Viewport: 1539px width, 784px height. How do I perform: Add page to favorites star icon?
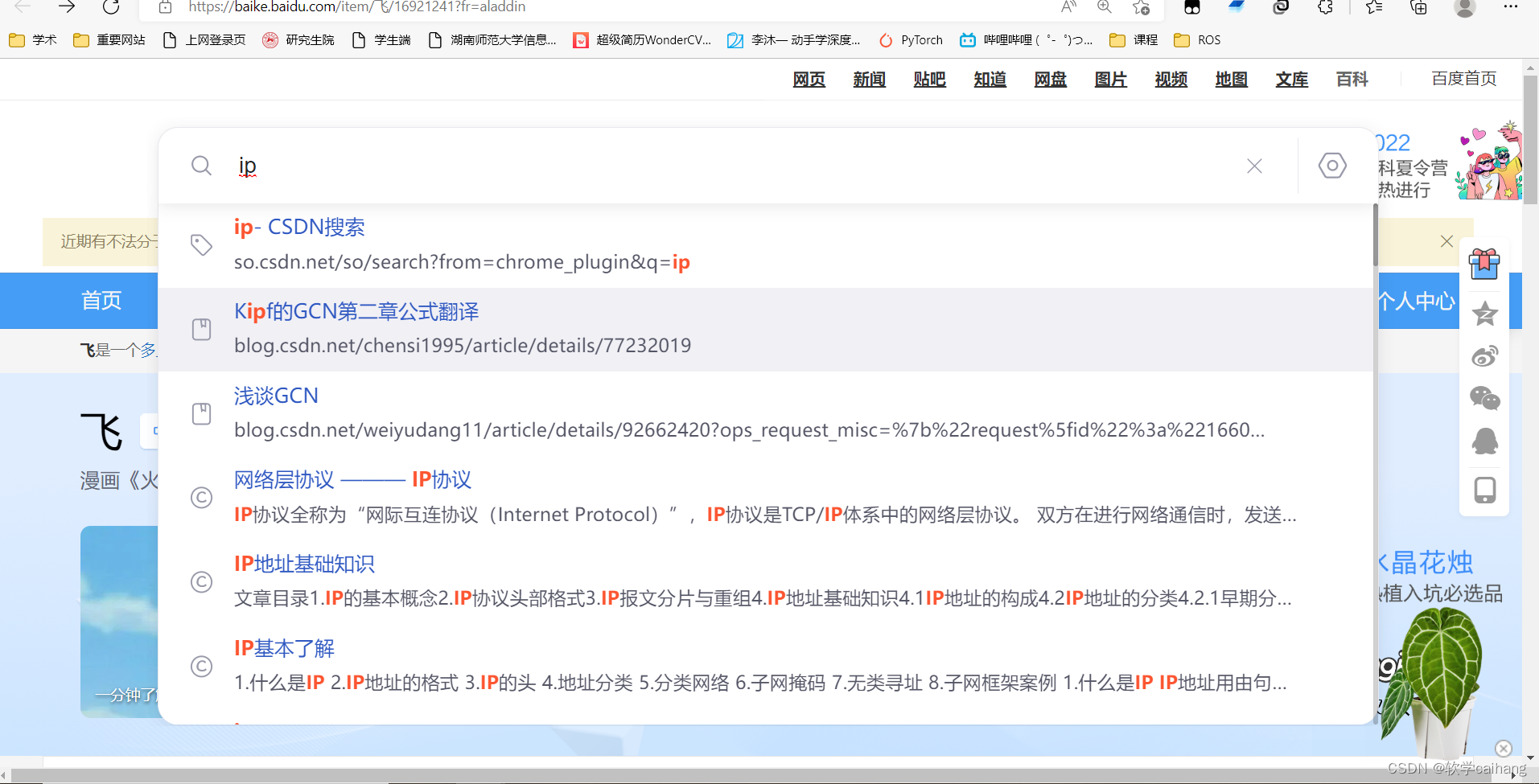(1141, 7)
